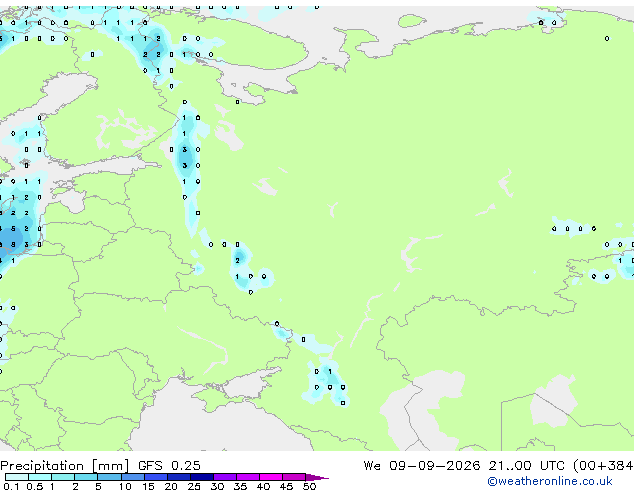Click the "35" legend scale label
Image resolution: width=634 pixels, height=490 pixels.
tap(240, 486)
